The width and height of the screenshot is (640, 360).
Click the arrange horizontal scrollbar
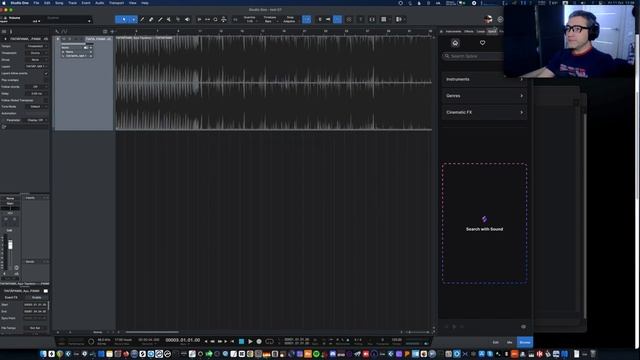click(151, 332)
